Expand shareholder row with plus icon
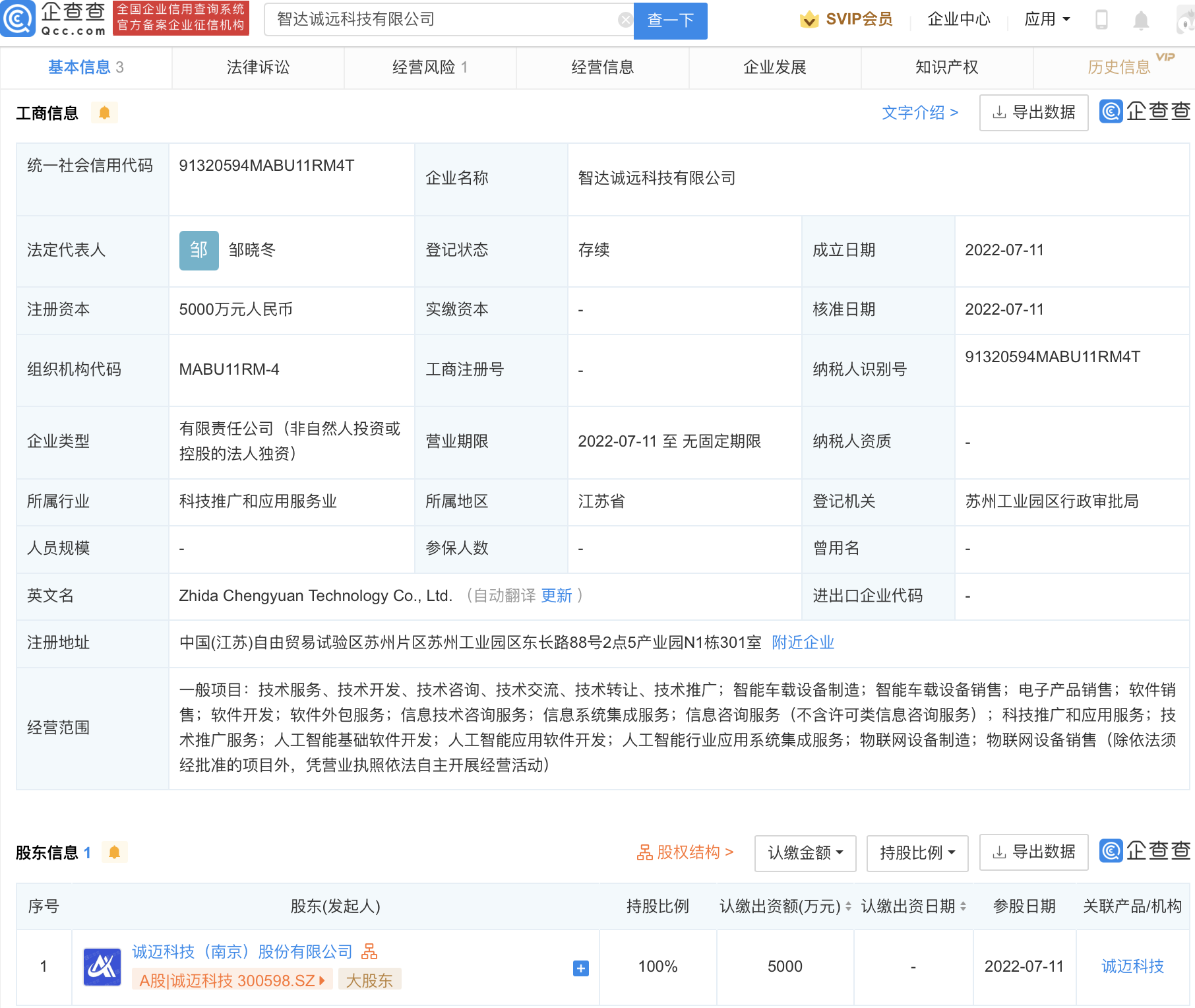The width and height of the screenshot is (1195, 1008). point(580,968)
